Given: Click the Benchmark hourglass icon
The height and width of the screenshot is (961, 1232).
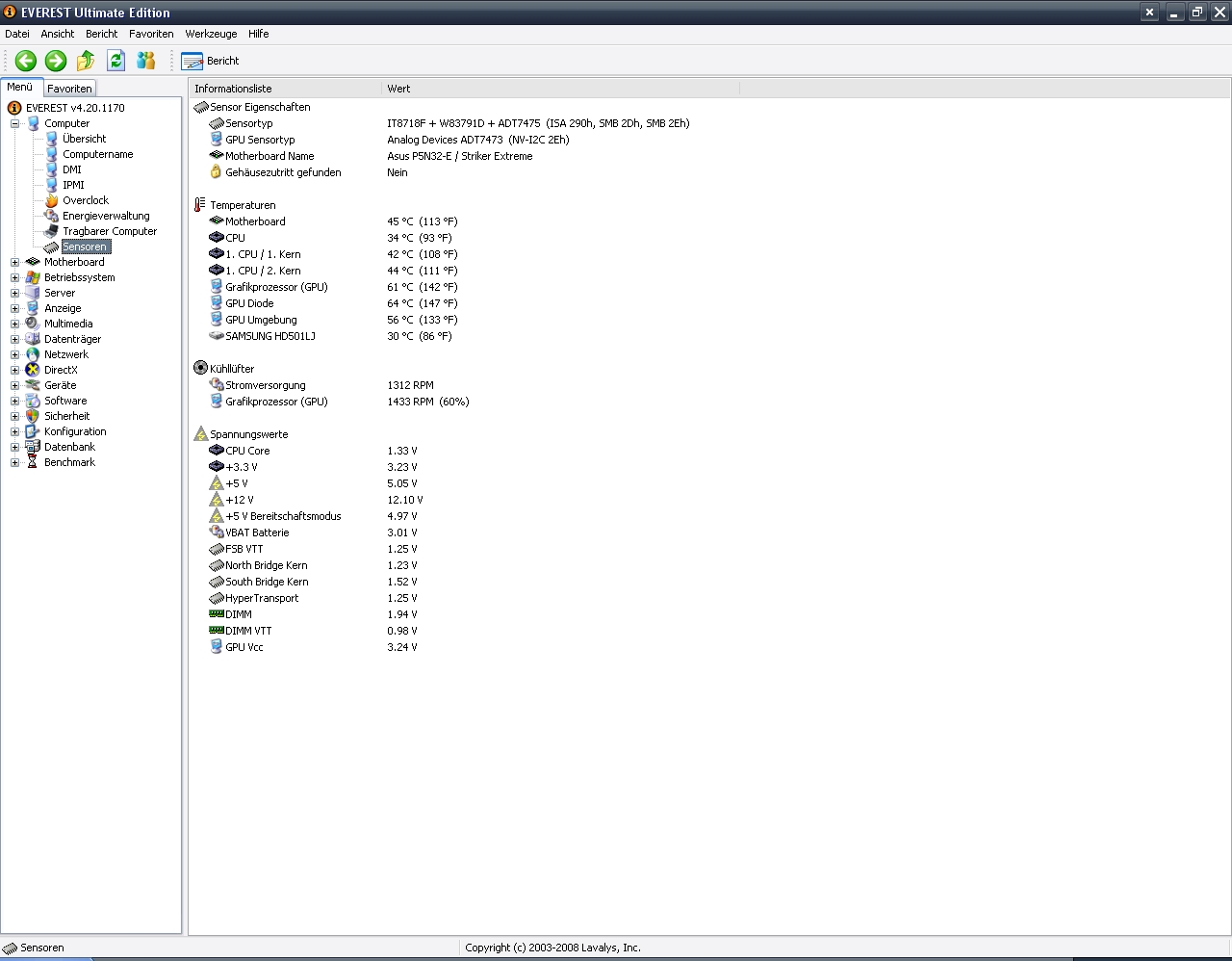Looking at the screenshot, I should tap(33, 462).
